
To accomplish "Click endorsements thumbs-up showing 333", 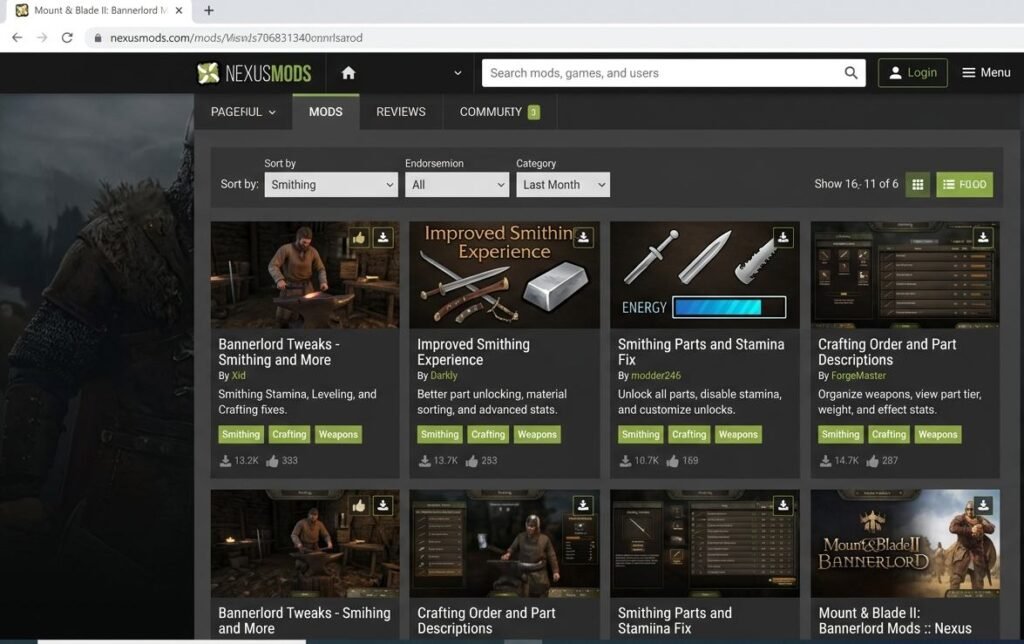I will (x=272, y=461).
